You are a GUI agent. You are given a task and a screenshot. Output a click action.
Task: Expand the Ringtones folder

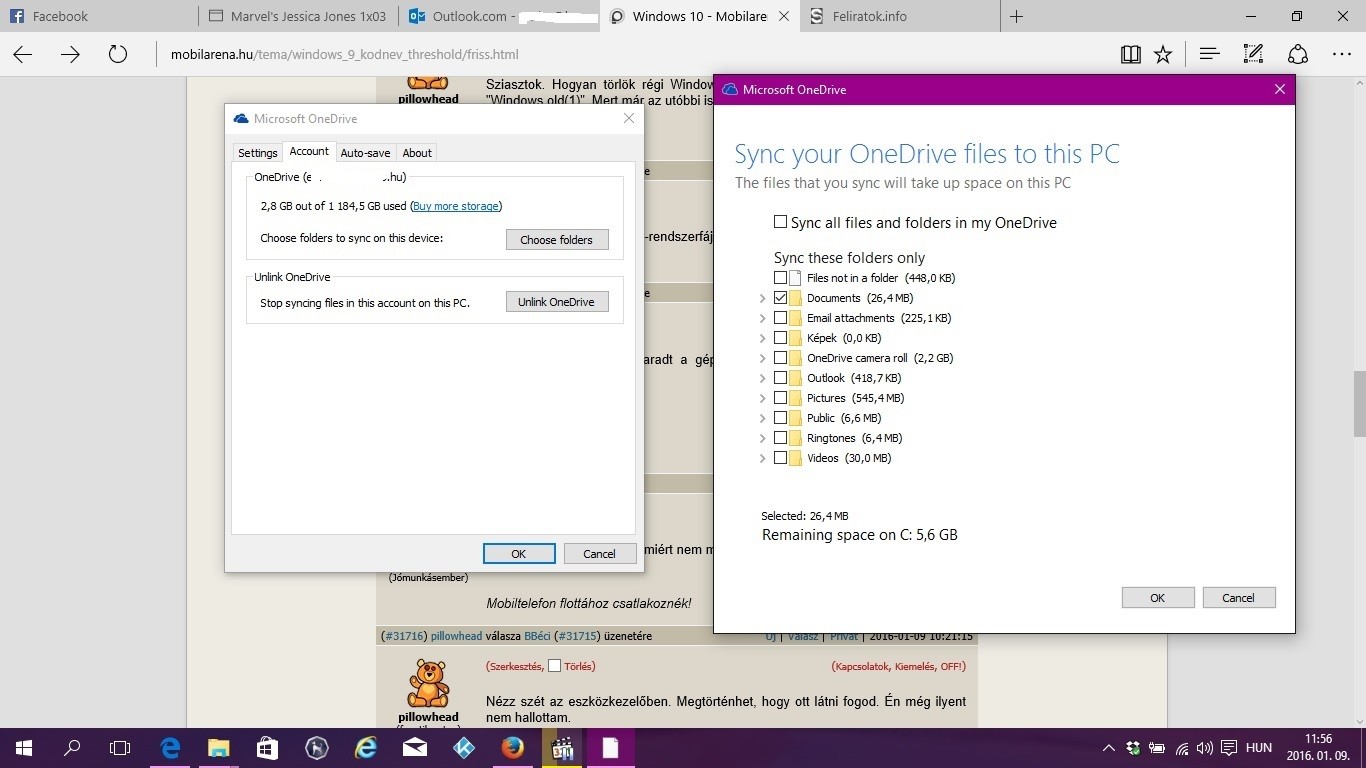tap(762, 438)
